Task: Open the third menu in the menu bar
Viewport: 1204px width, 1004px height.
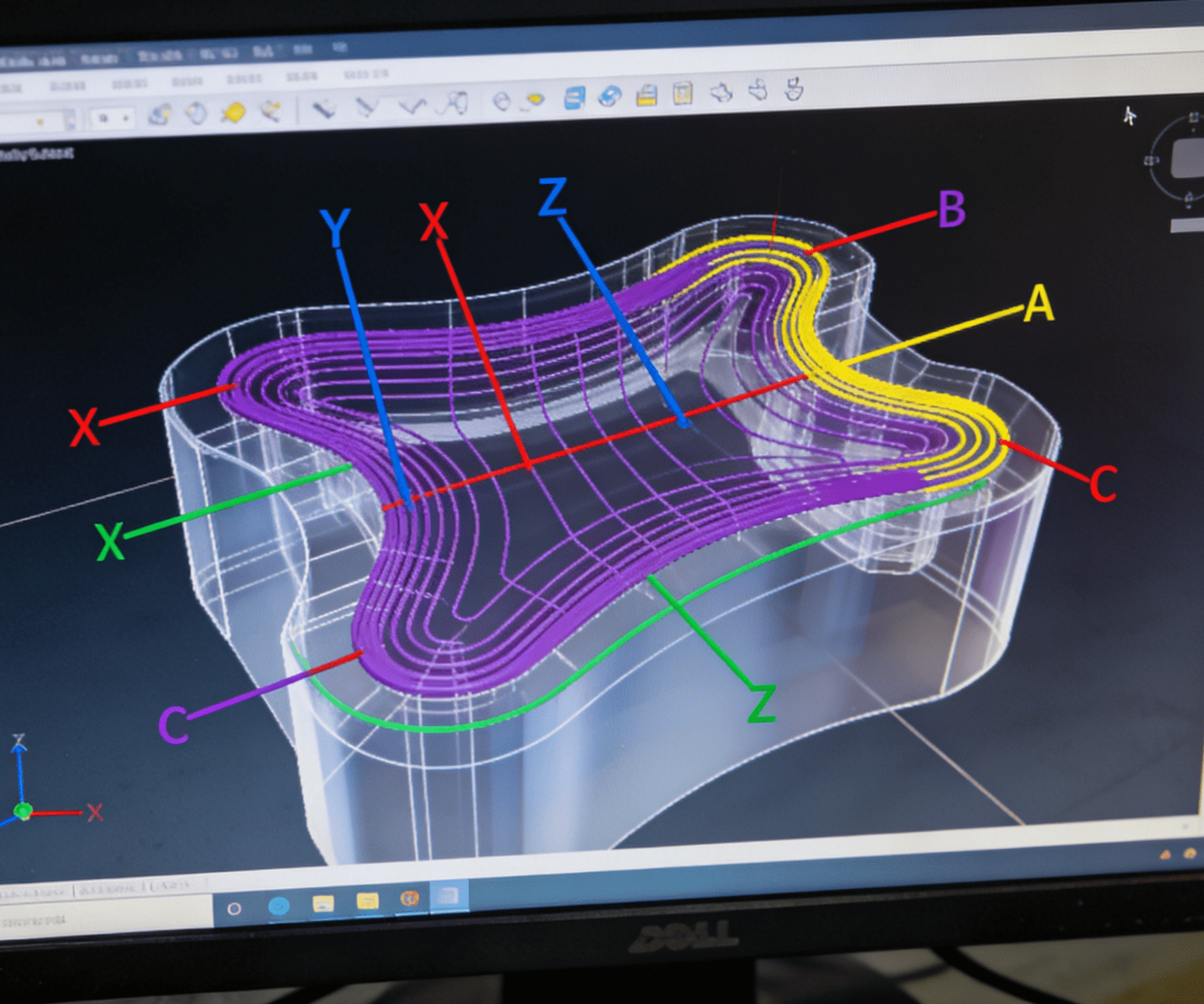Action: click(129, 84)
